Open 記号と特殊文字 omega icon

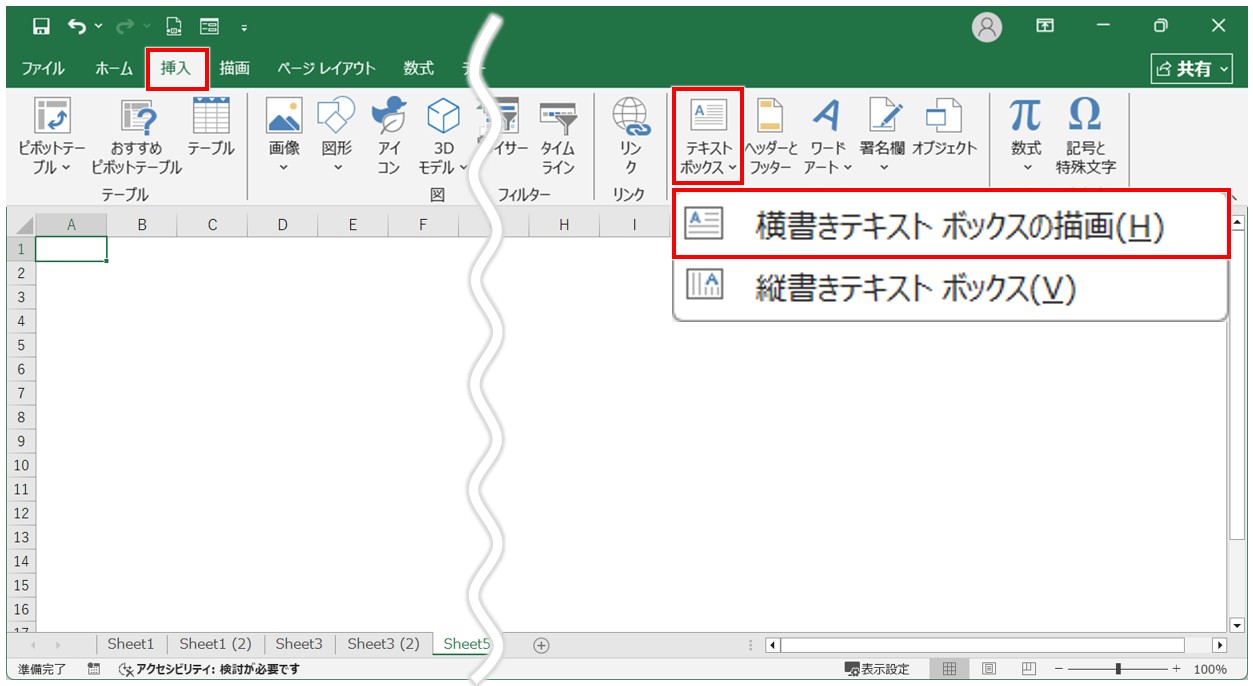pyautogui.click(x=1085, y=136)
